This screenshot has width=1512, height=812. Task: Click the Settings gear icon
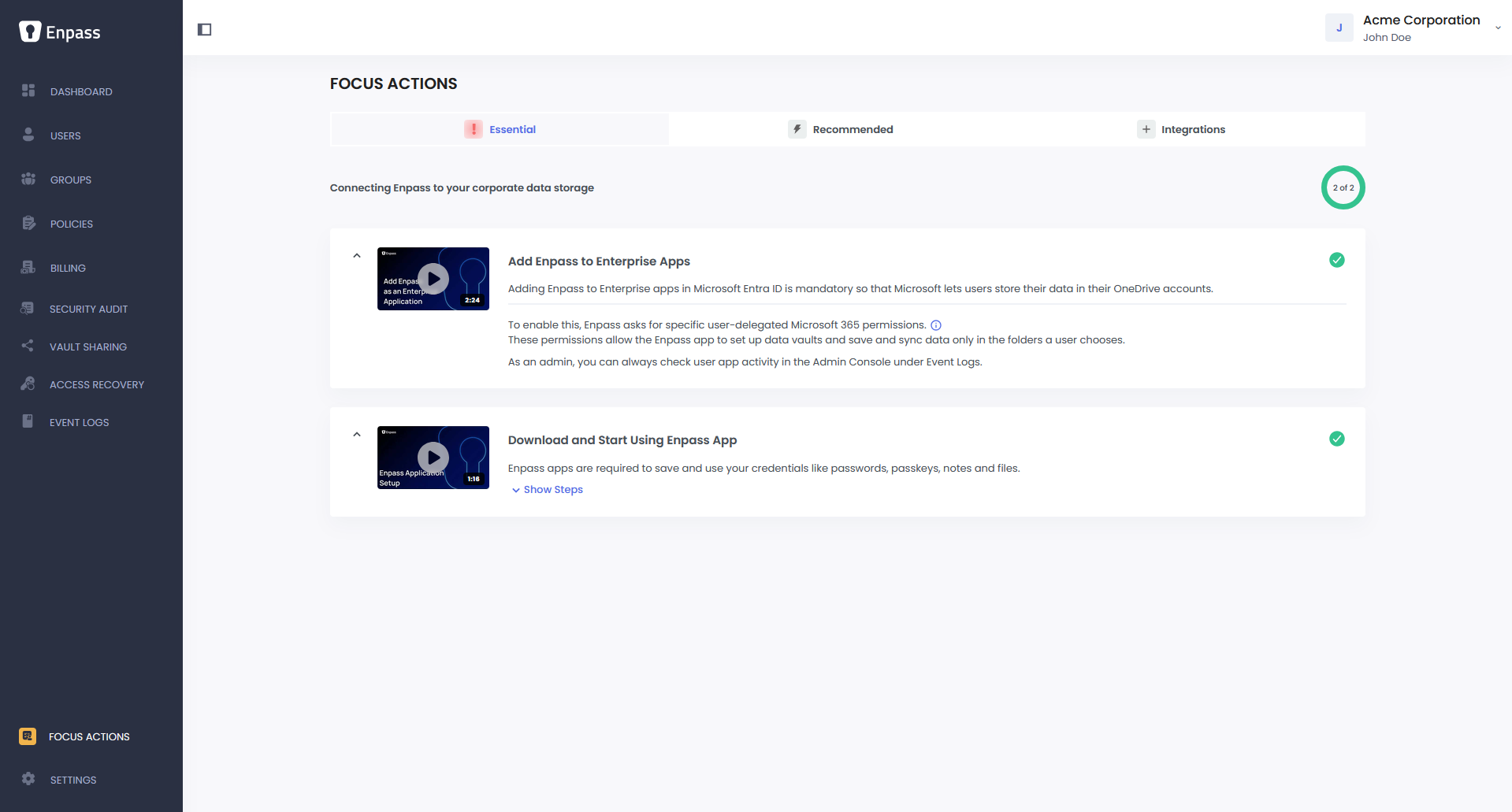click(x=28, y=779)
